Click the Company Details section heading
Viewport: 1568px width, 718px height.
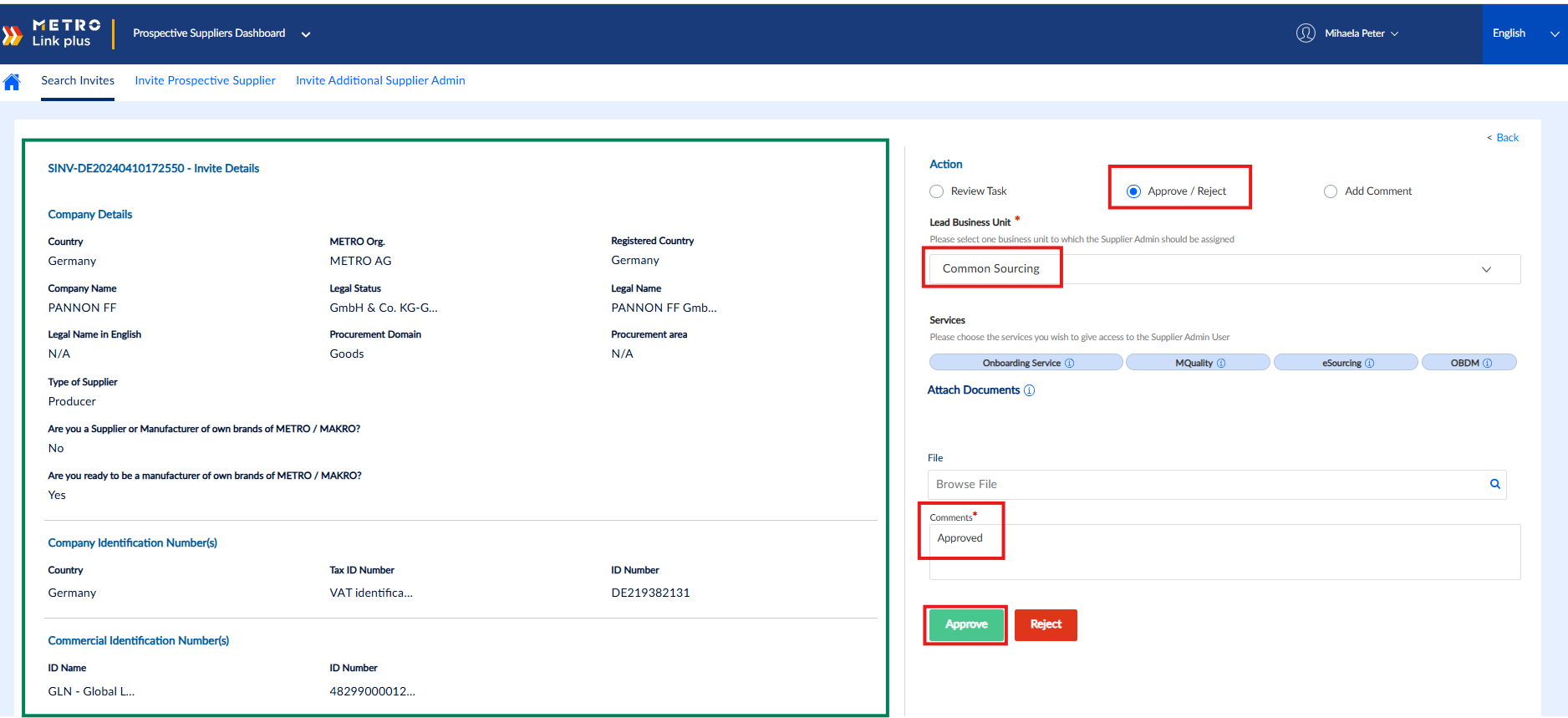point(90,215)
